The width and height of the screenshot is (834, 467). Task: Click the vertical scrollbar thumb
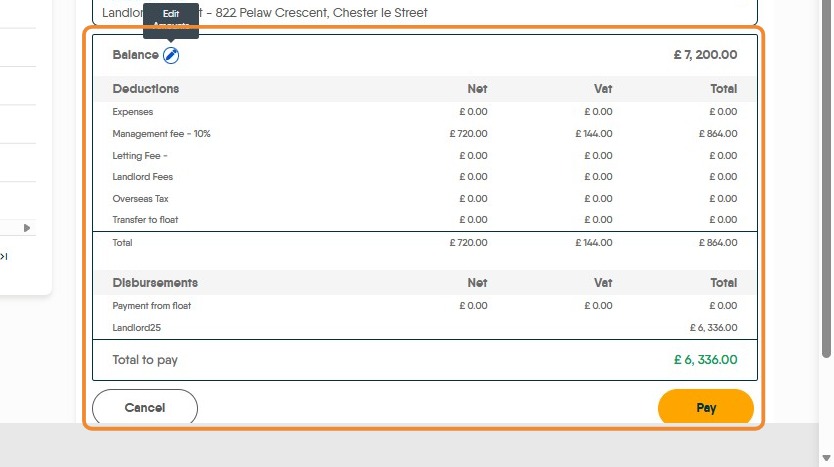826,180
